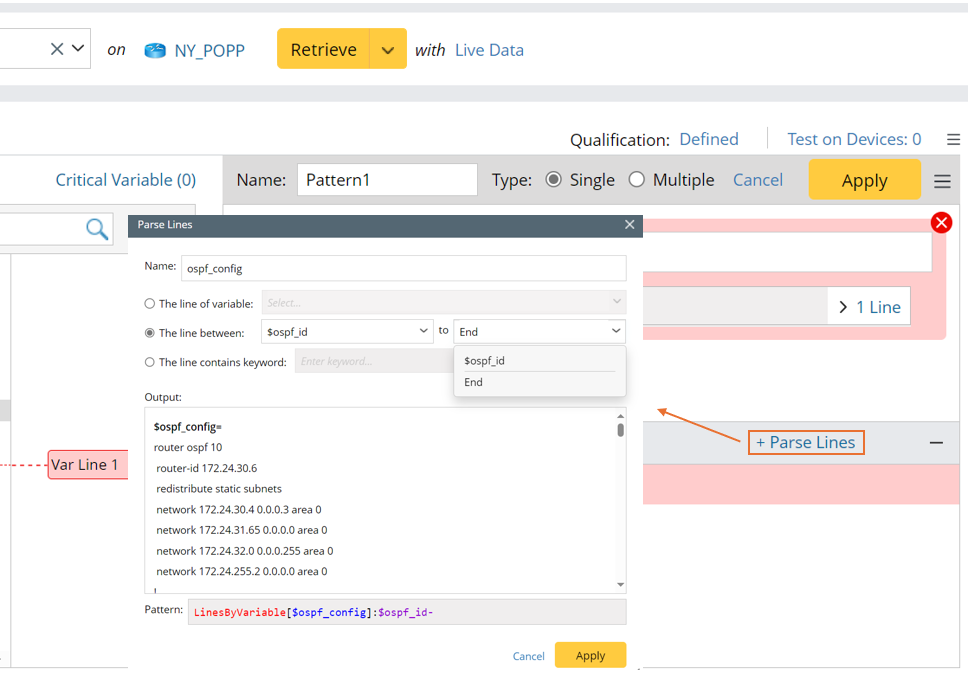
Task: Open the hamburger menu beside Apply
Action: pos(942,181)
